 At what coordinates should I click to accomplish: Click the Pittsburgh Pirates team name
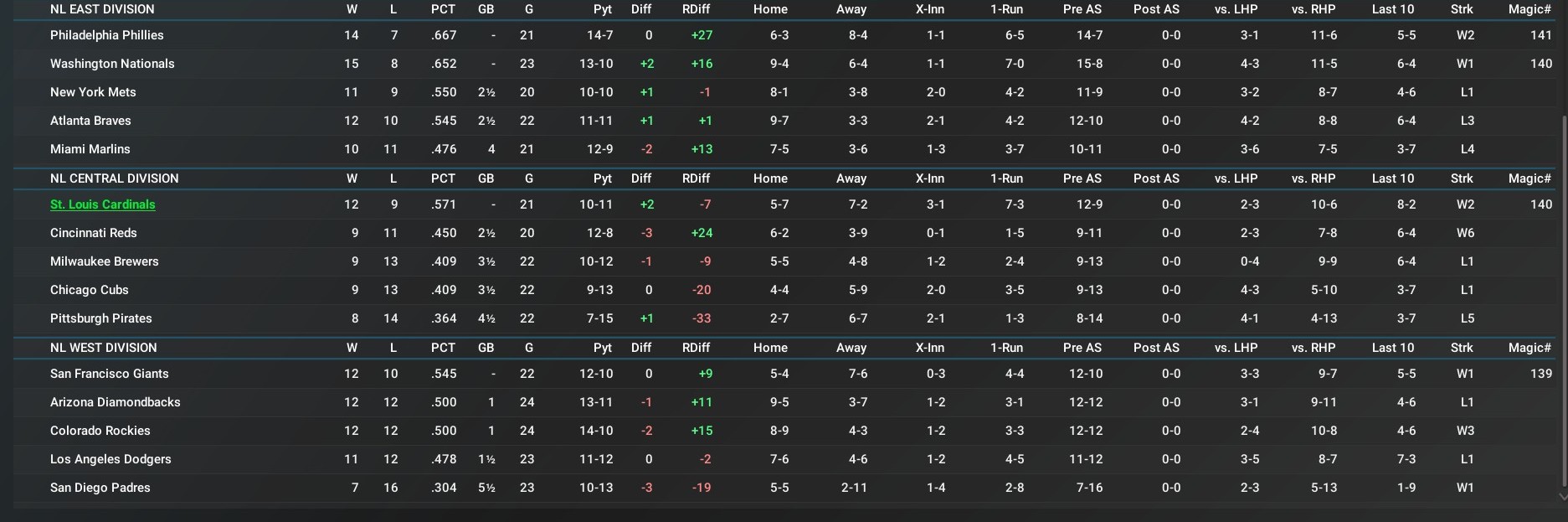click(100, 318)
